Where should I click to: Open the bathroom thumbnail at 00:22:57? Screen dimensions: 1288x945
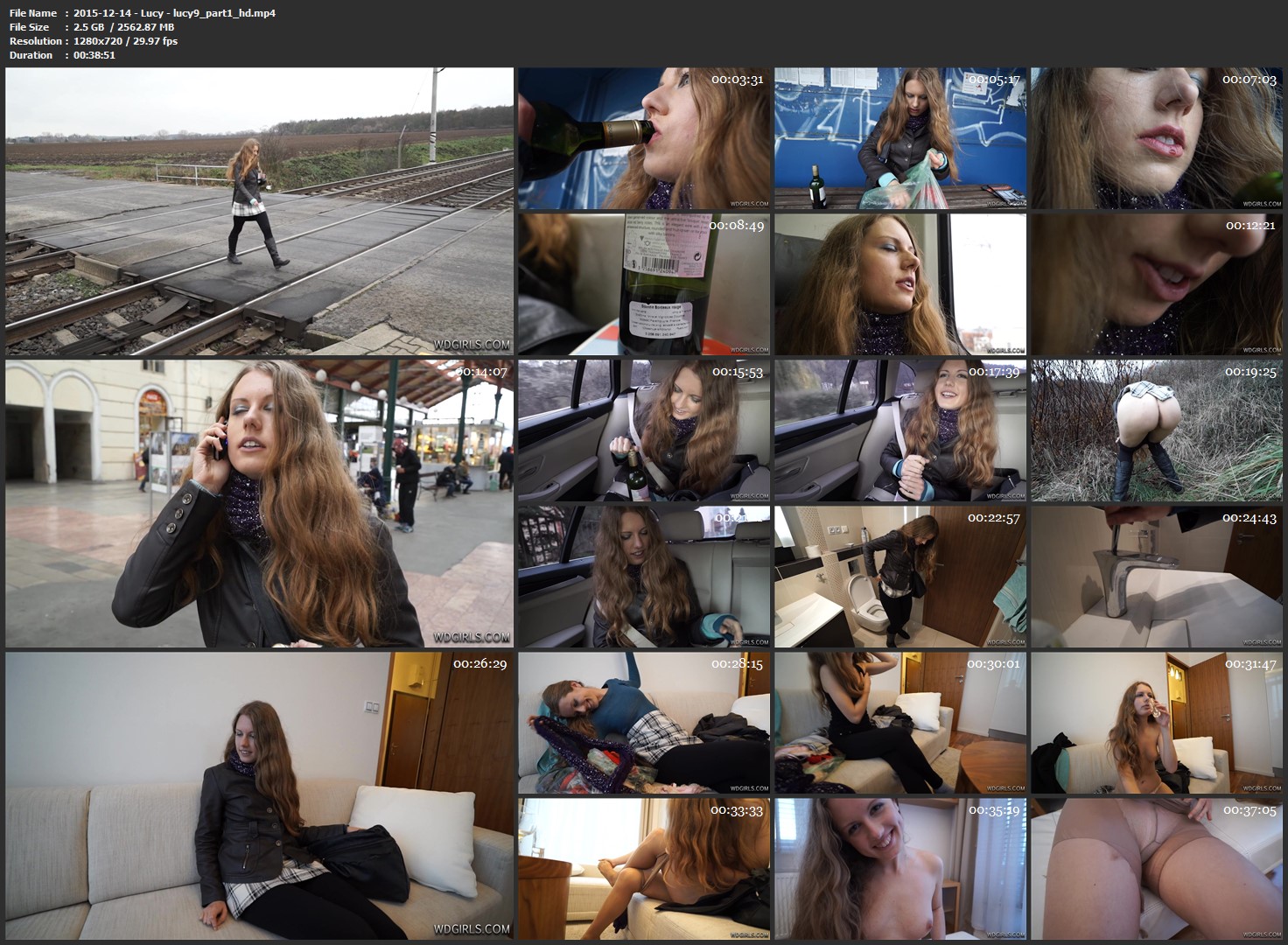tap(899, 576)
